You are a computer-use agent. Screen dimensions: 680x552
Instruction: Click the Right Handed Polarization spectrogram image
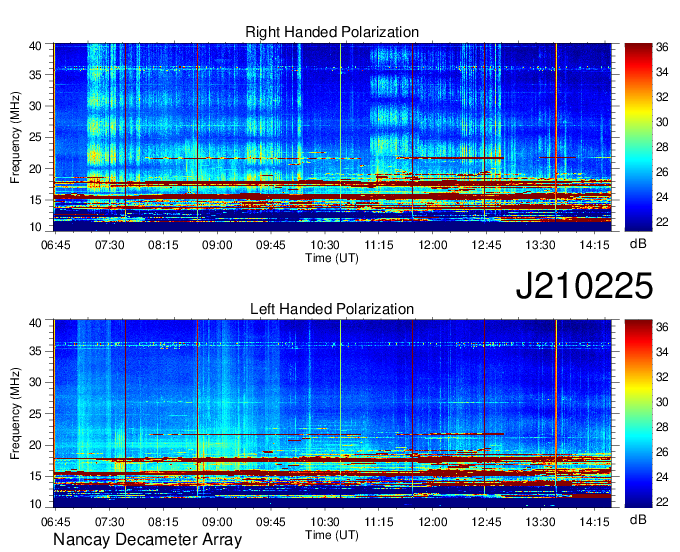pos(333,137)
